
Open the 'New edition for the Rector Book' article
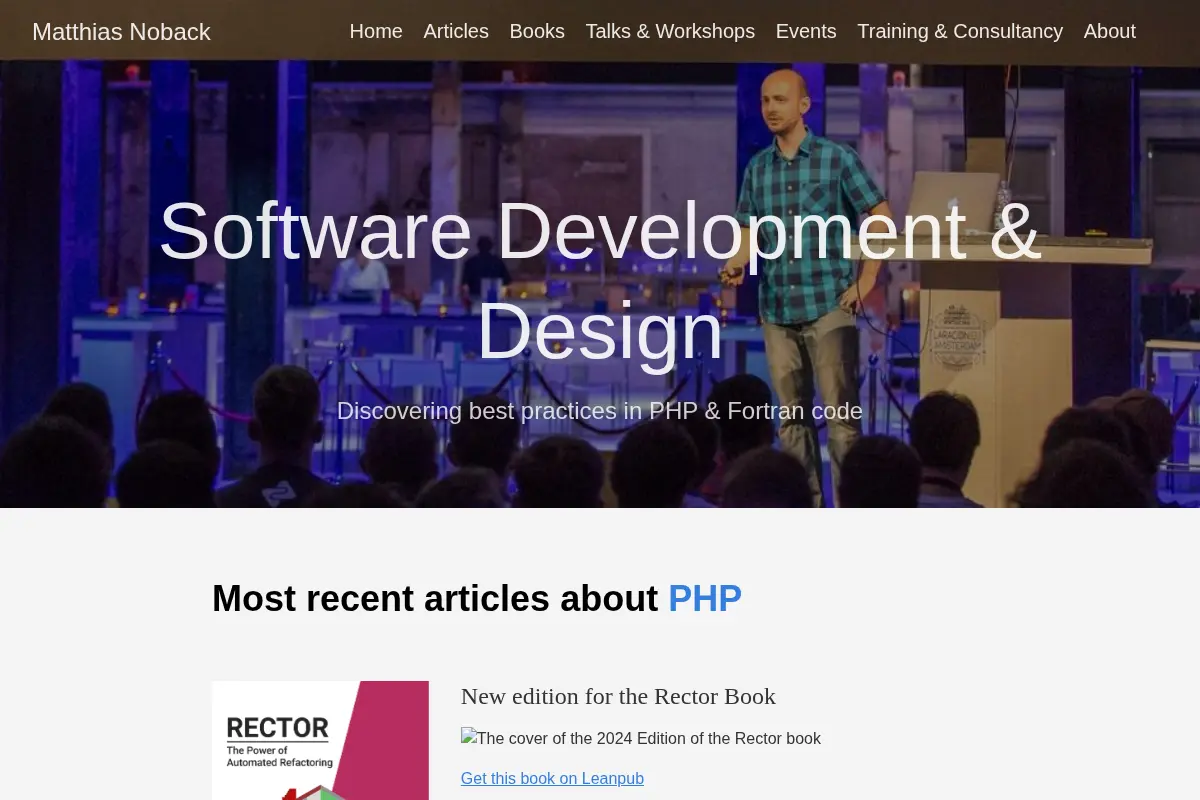pyautogui.click(x=618, y=696)
